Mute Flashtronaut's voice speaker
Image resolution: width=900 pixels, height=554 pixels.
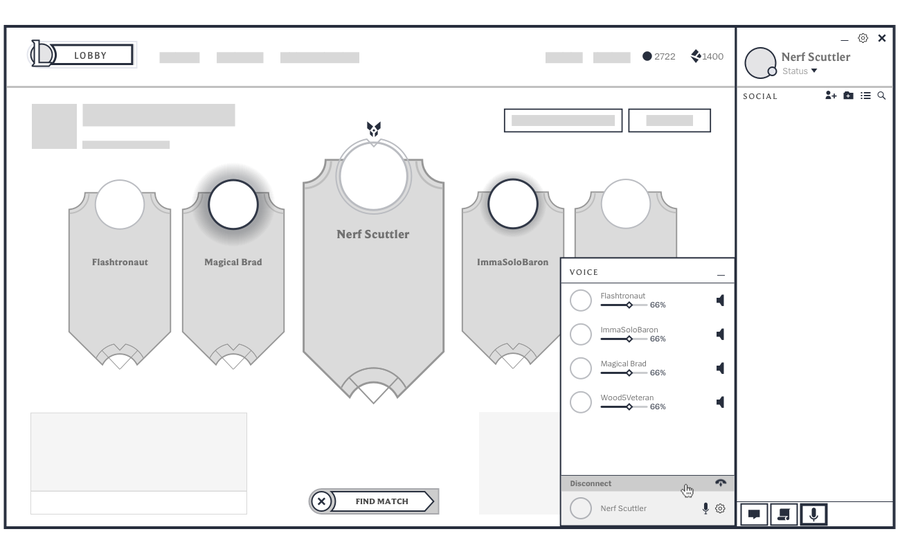pyautogui.click(x=720, y=300)
